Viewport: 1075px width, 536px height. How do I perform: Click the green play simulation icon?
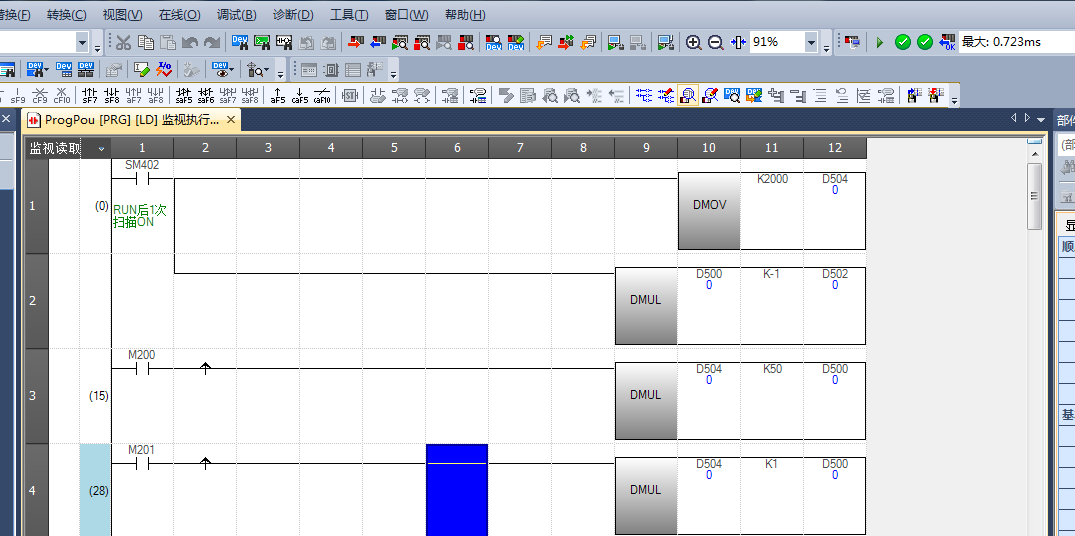coord(879,43)
